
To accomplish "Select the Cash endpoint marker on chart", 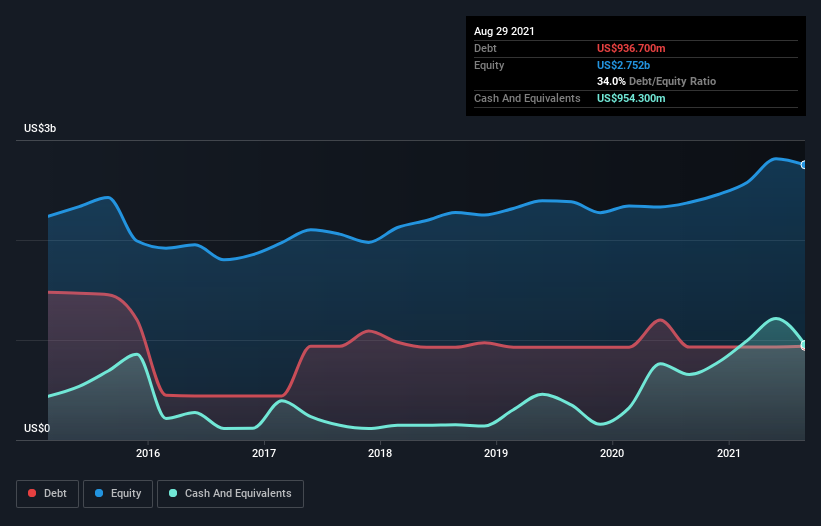I will [x=804, y=345].
